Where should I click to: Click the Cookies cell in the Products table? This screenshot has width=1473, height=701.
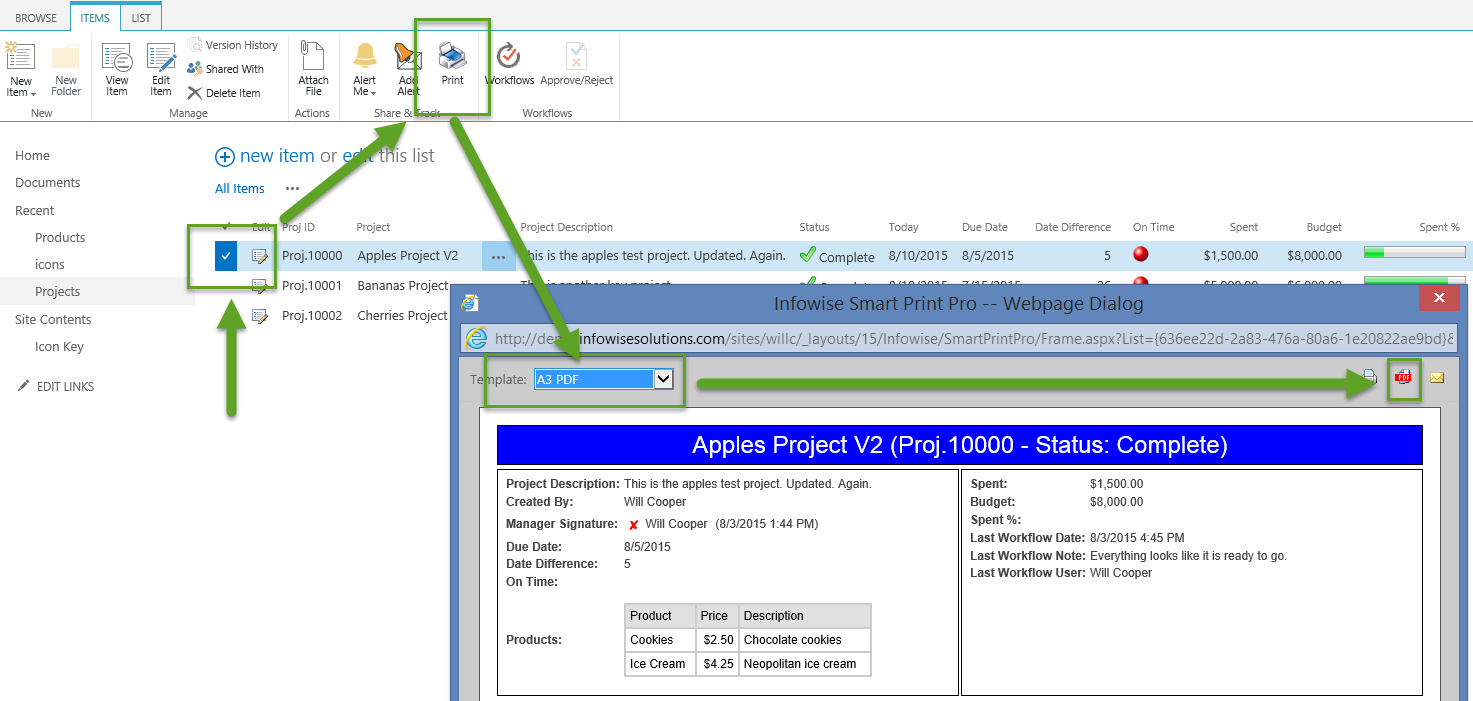click(x=658, y=640)
